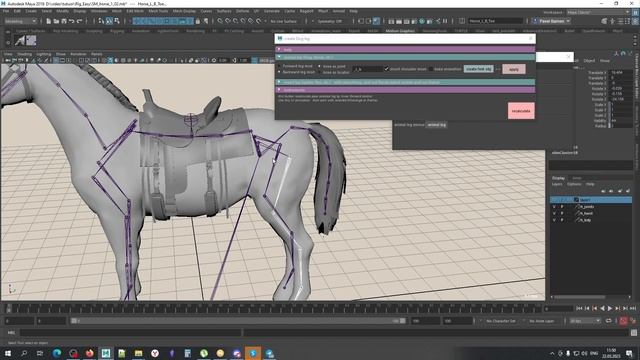
Task: Click the selection lock icon on the status line
Action: point(198,21)
